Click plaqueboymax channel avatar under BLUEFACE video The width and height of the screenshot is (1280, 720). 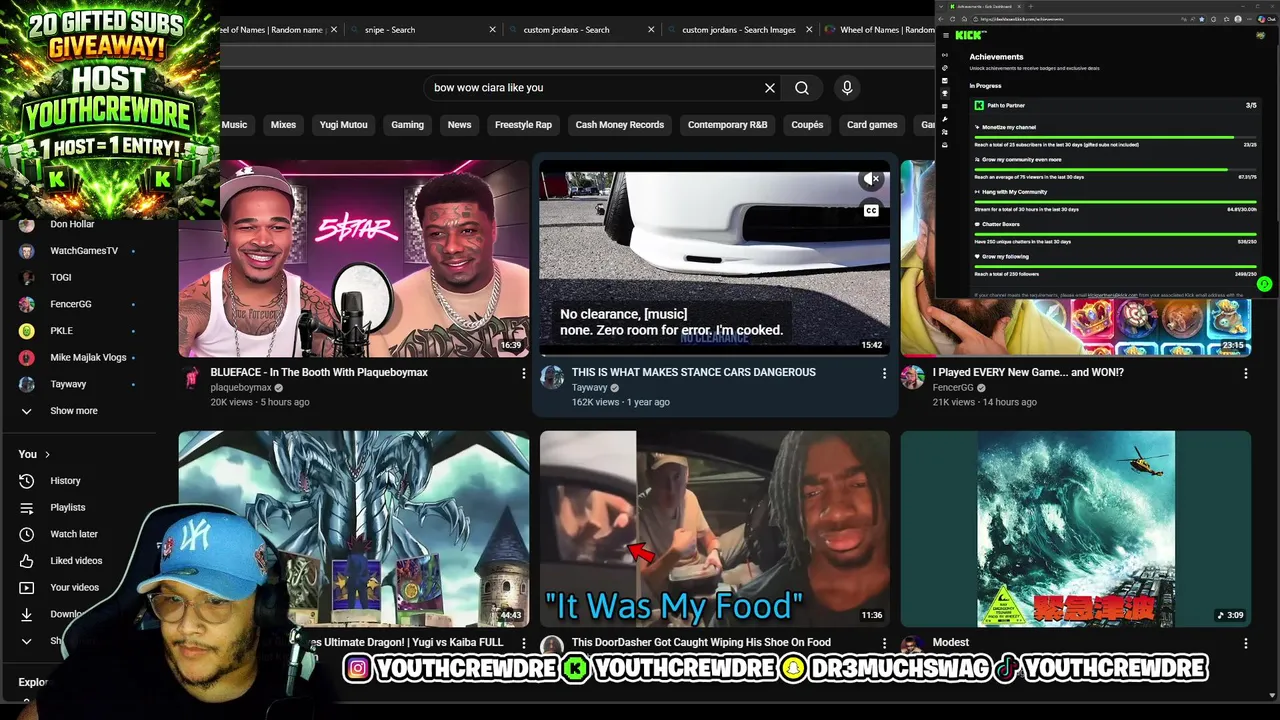190,377
